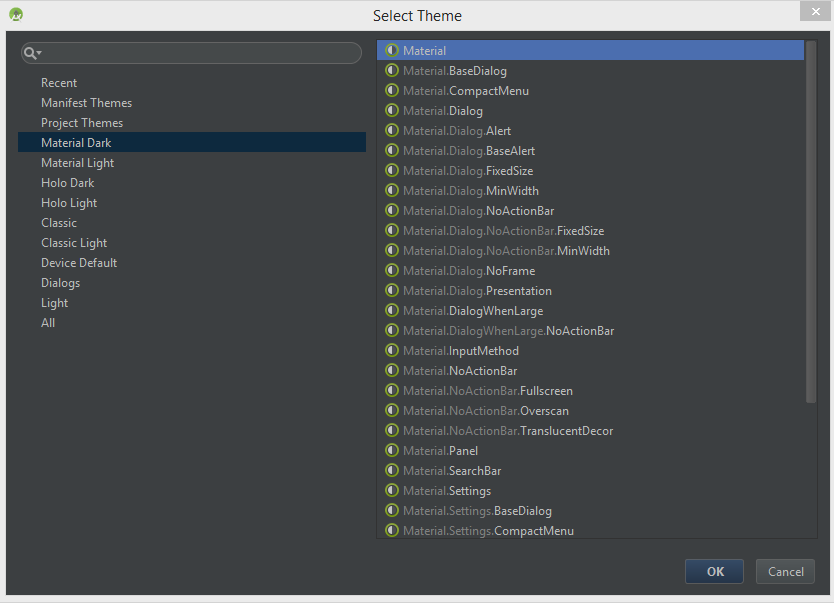This screenshot has height=603, width=834.
Task: Show the Classic theme category
Action: (x=59, y=223)
